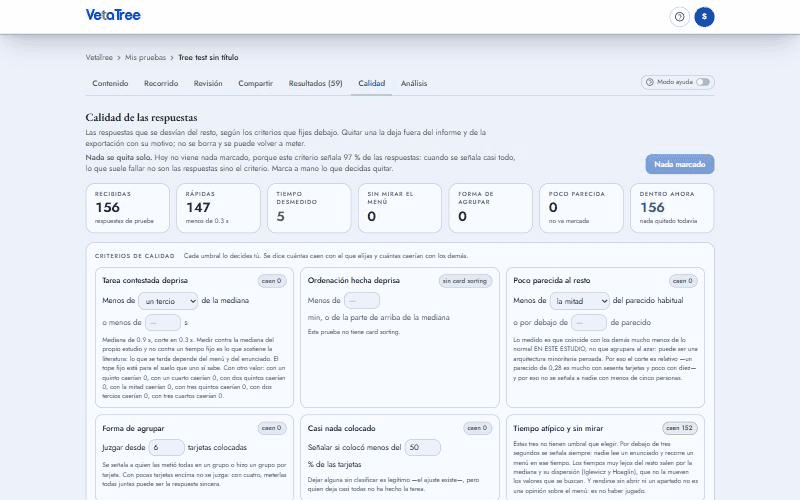Select the Resultados (59) tab
The image size is (800, 500).
pyautogui.click(x=315, y=83)
